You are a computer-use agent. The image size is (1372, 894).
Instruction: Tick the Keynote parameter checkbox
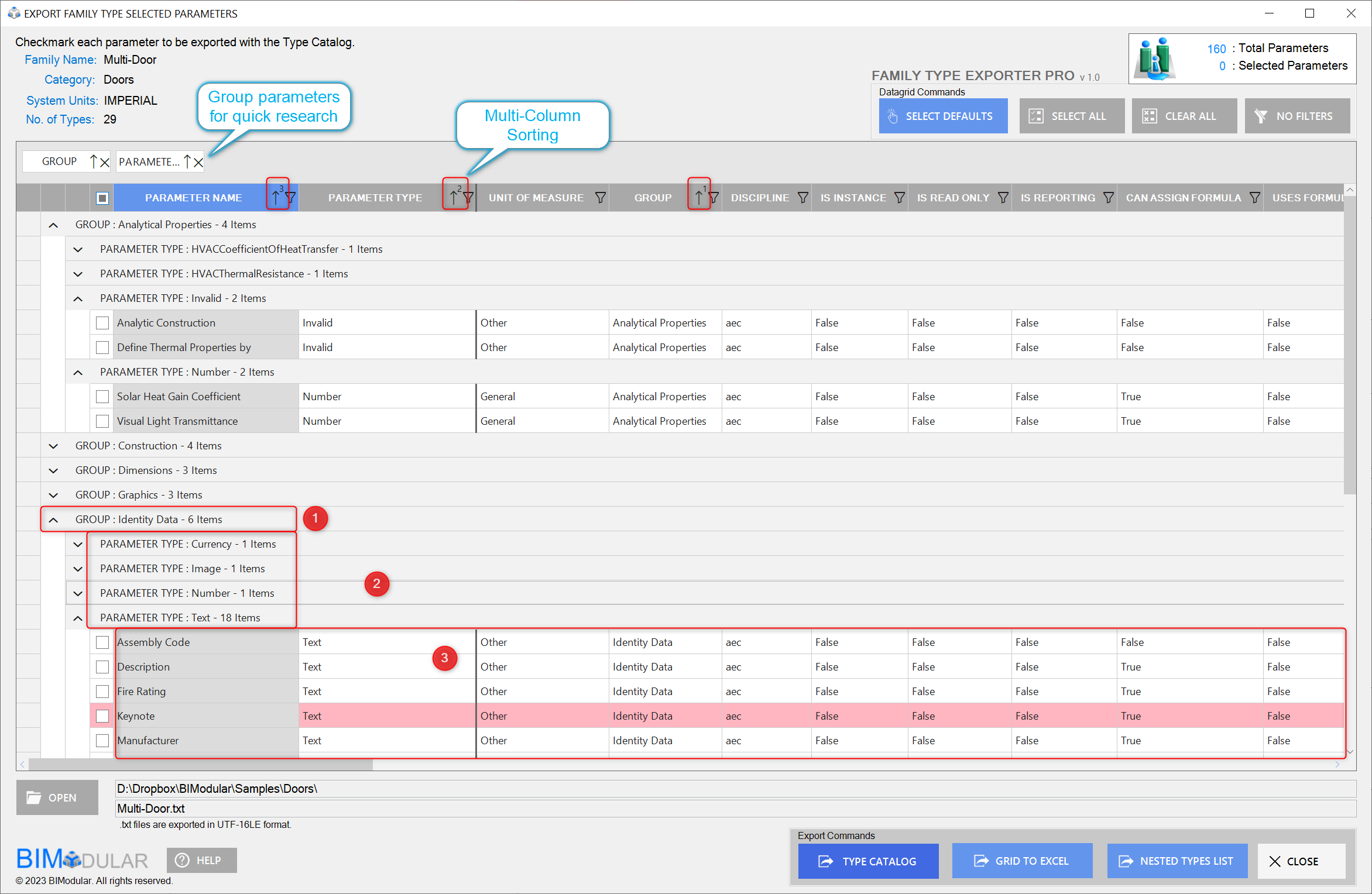coord(102,716)
